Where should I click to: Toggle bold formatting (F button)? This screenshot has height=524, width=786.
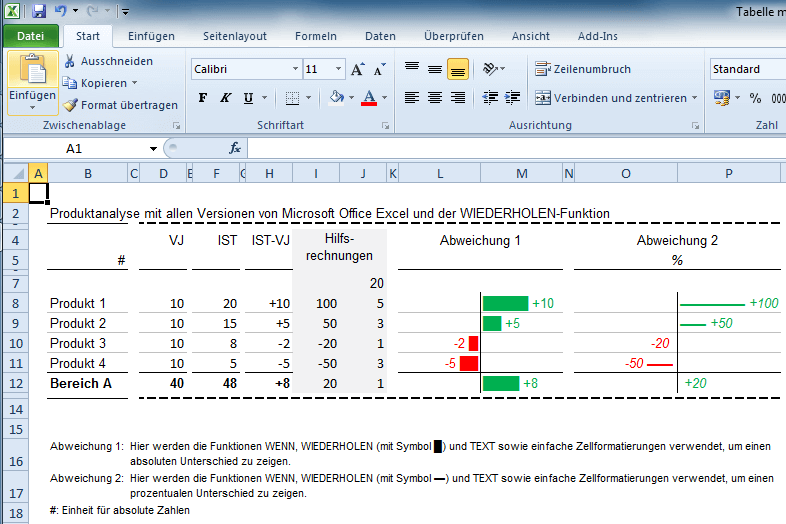tap(203, 98)
